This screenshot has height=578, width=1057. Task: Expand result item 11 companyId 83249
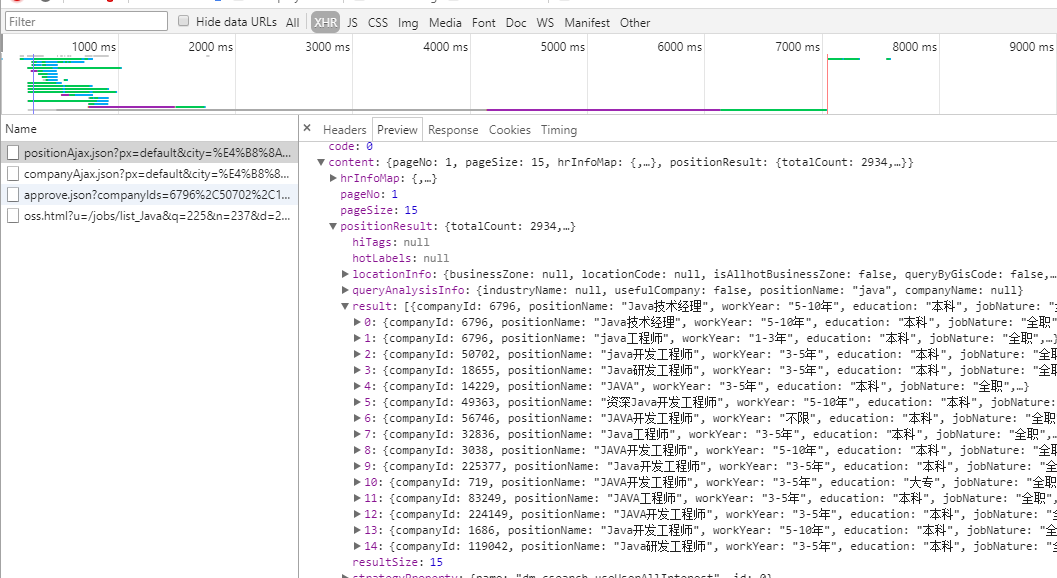357,498
